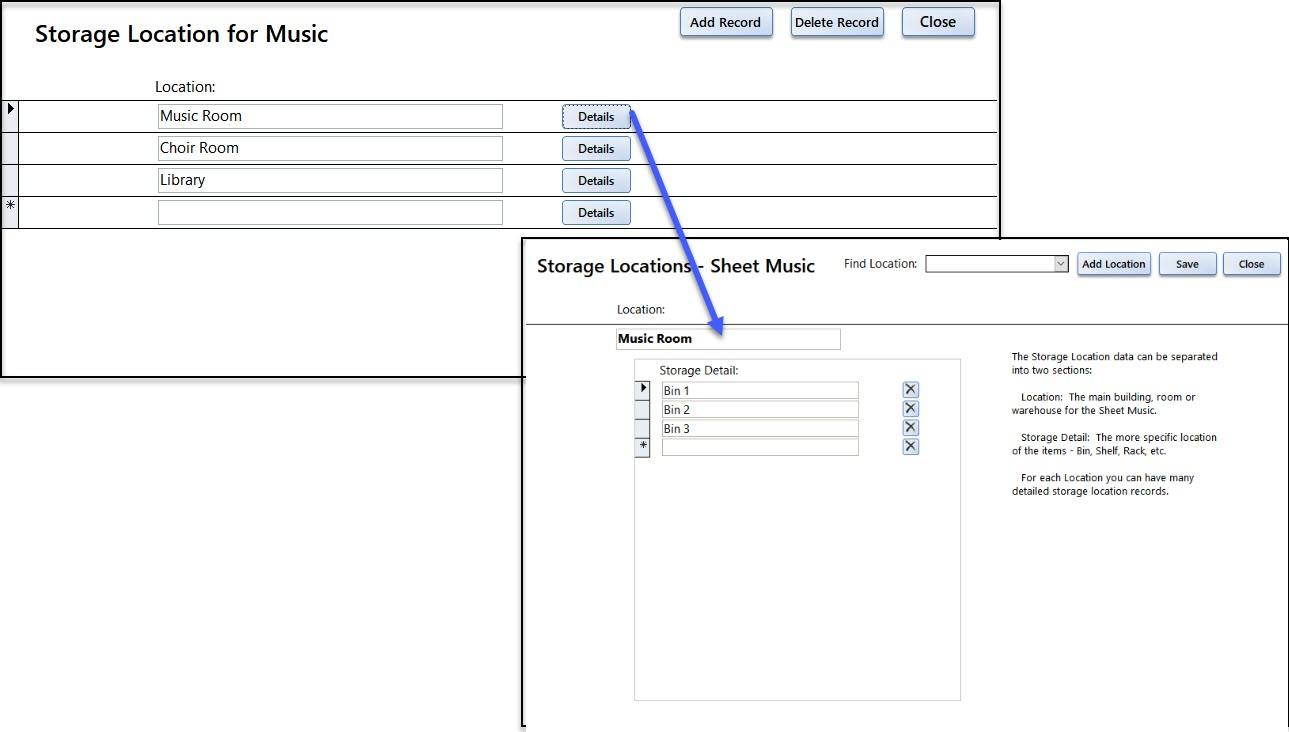The height and width of the screenshot is (732, 1289).
Task: Click the Add Record button
Action: pyautogui.click(x=725, y=22)
